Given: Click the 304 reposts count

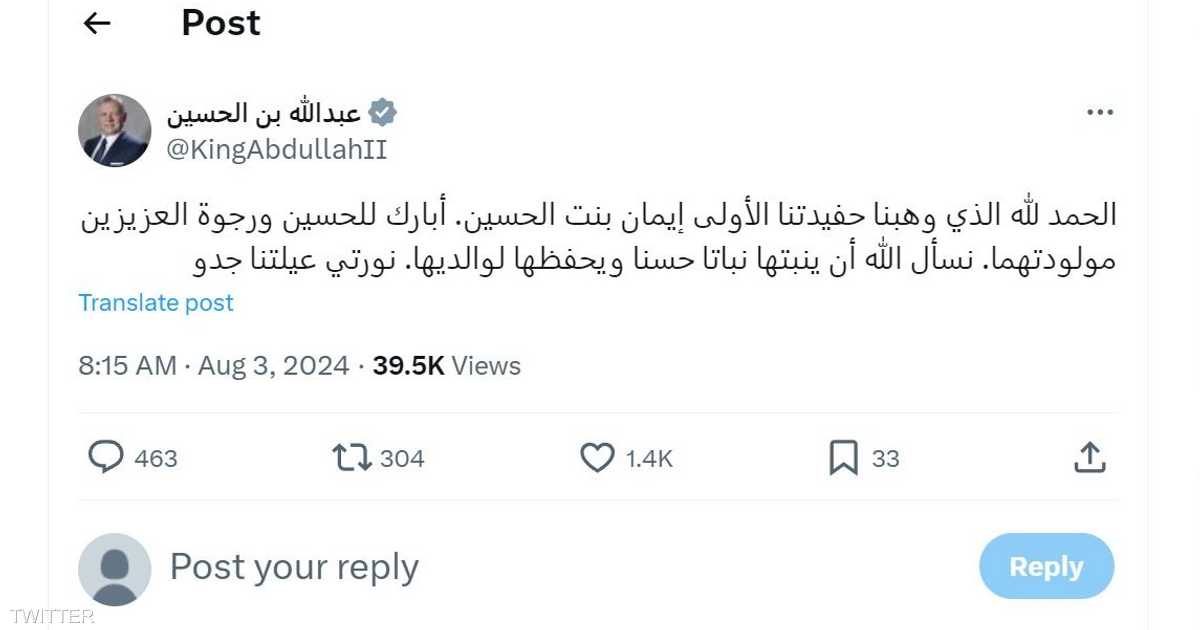Looking at the screenshot, I should (402, 459).
